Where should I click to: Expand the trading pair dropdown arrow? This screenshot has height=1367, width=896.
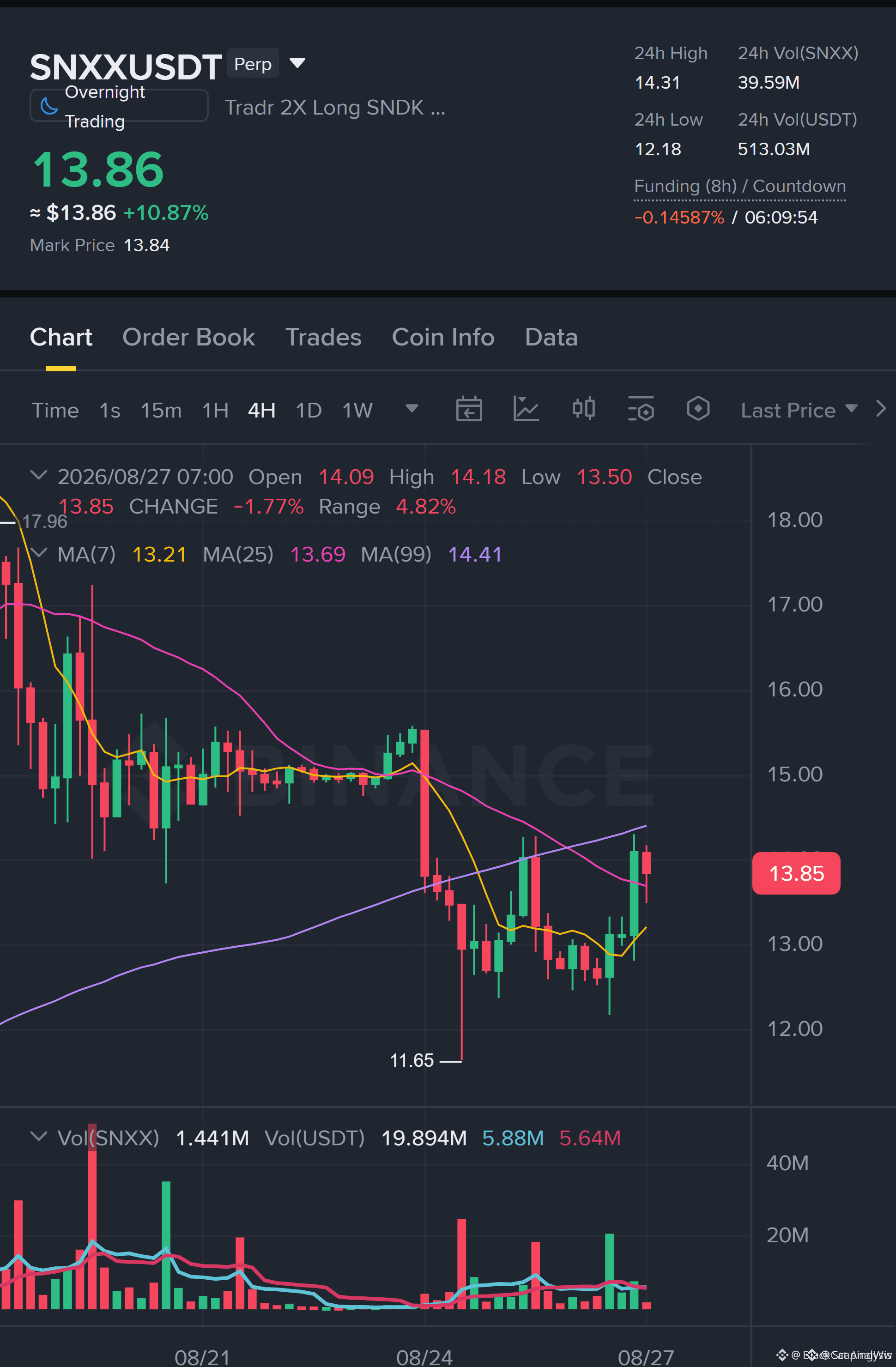[x=297, y=63]
